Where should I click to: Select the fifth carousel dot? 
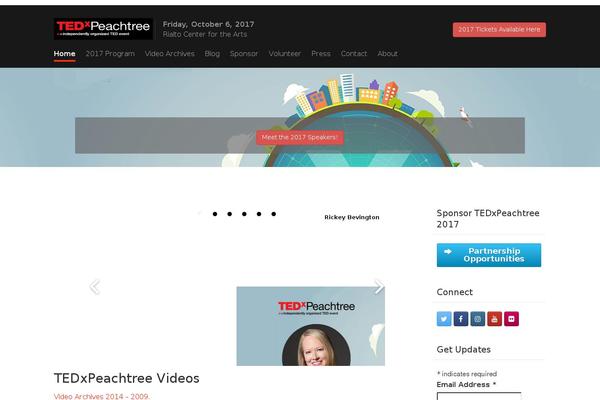pyautogui.click(x=259, y=214)
